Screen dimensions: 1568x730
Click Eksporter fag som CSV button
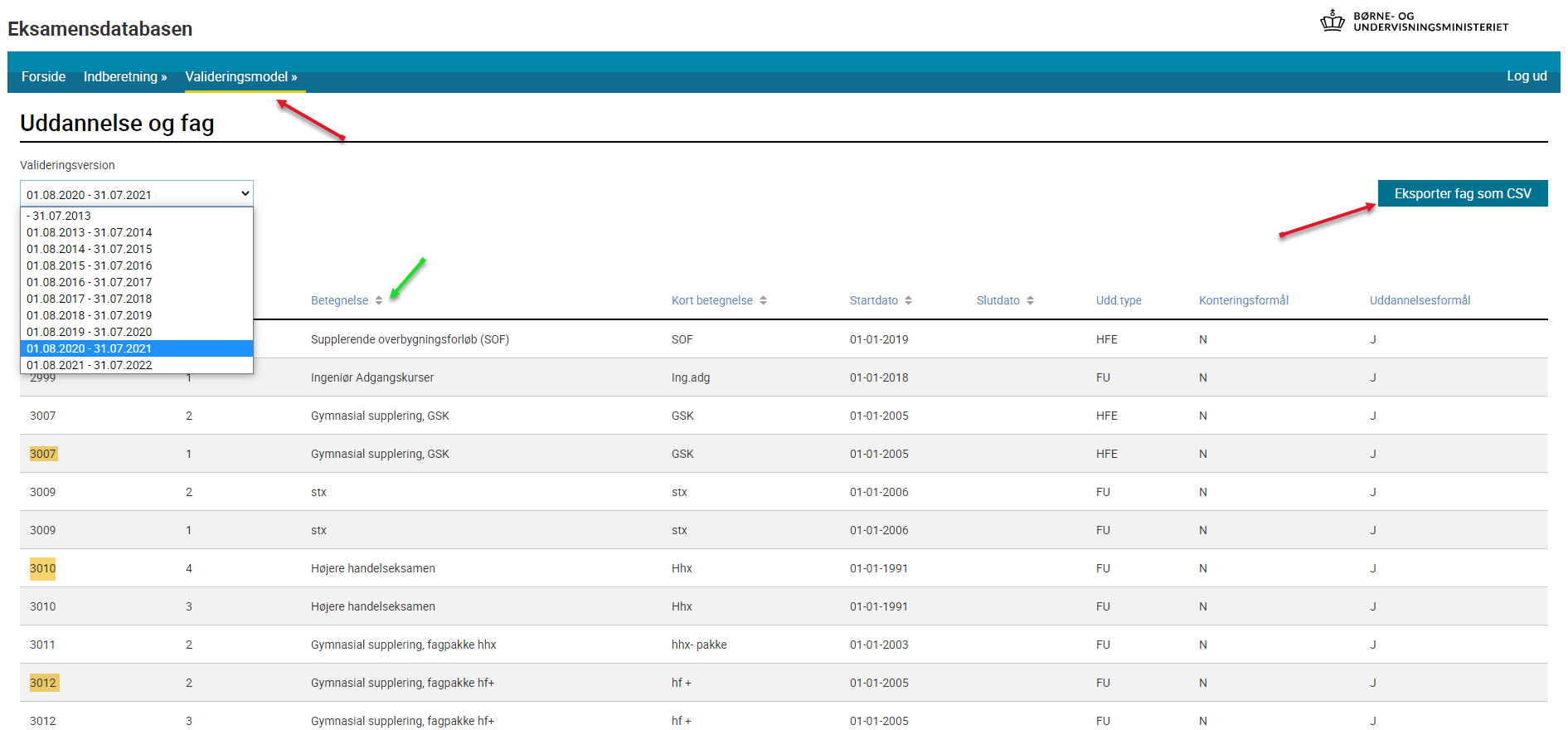click(x=1463, y=193)
